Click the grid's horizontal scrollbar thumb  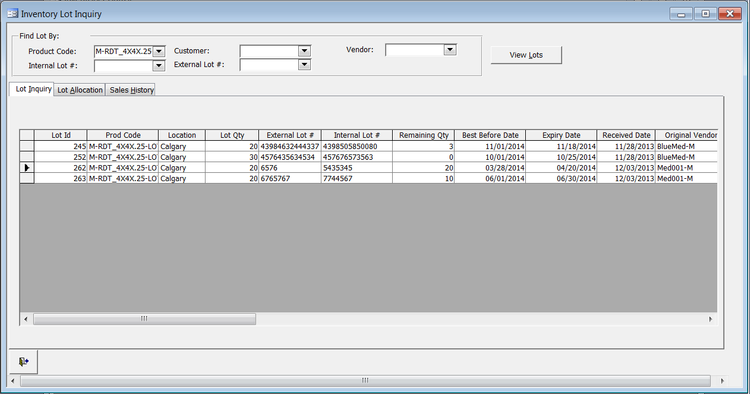click(x=144, y=319)
